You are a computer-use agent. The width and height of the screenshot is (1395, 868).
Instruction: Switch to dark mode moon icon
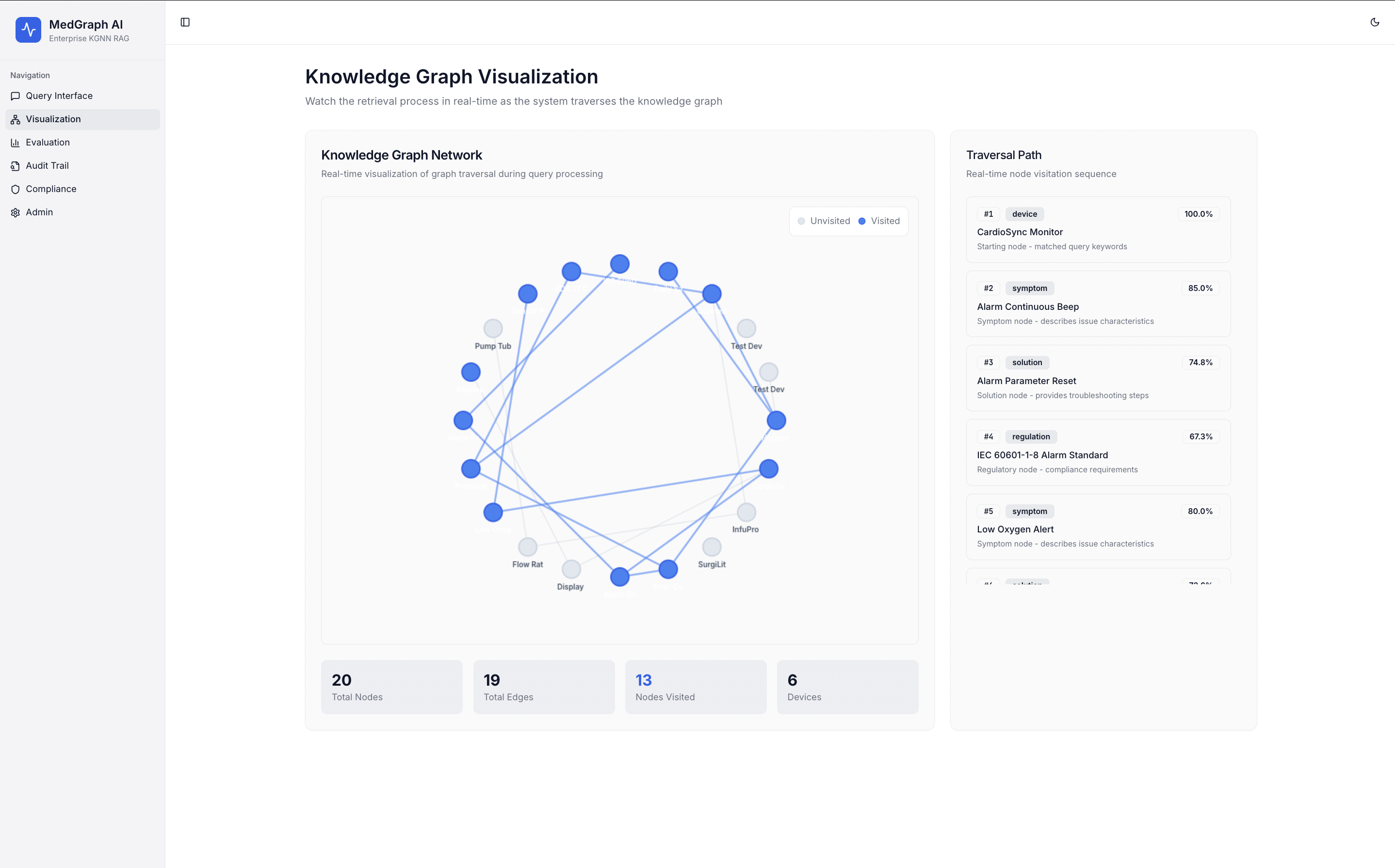[x=1374, y=22]
